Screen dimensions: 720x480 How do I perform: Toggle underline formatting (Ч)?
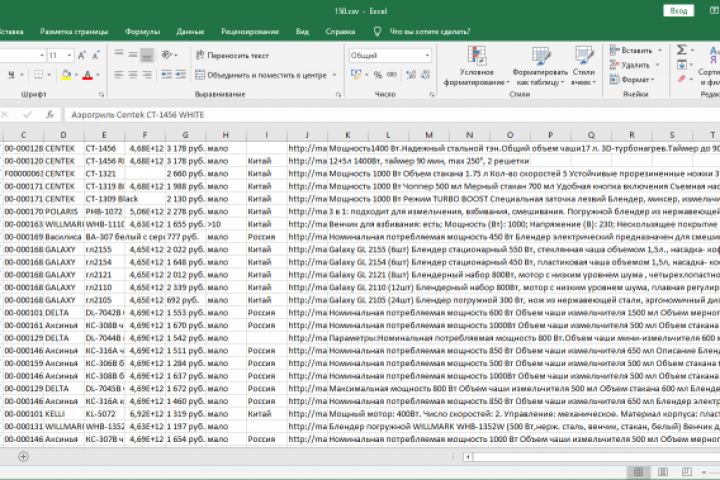tap(11, 74)
